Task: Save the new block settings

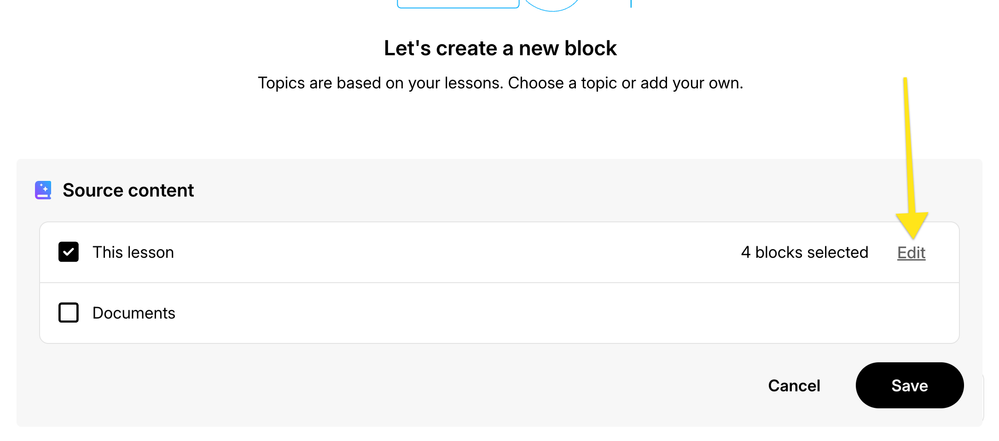Action: tap(909, 386)
